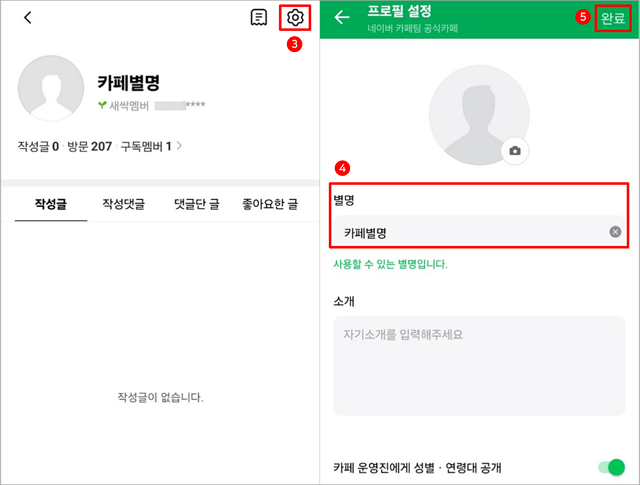
Task: Tap the camera icon to change profile photo
Action: point(515,150)
